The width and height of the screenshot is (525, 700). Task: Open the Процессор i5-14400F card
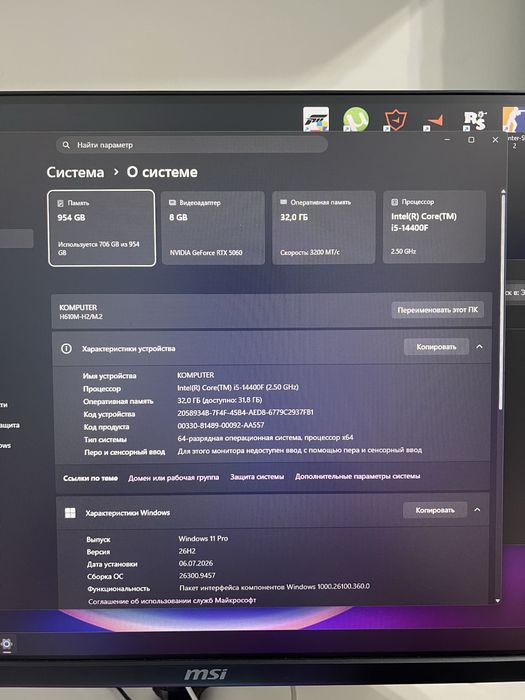tap(434, 227)
